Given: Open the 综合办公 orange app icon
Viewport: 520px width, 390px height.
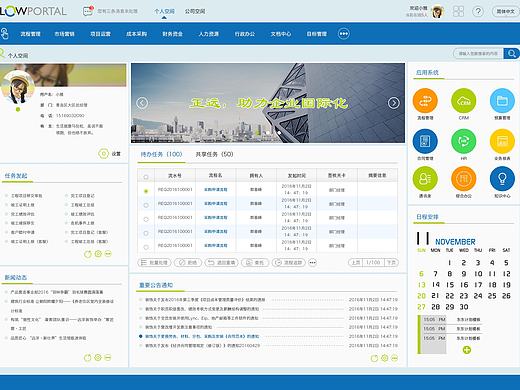Looking at the screenshot, I should tap(464, 179).
